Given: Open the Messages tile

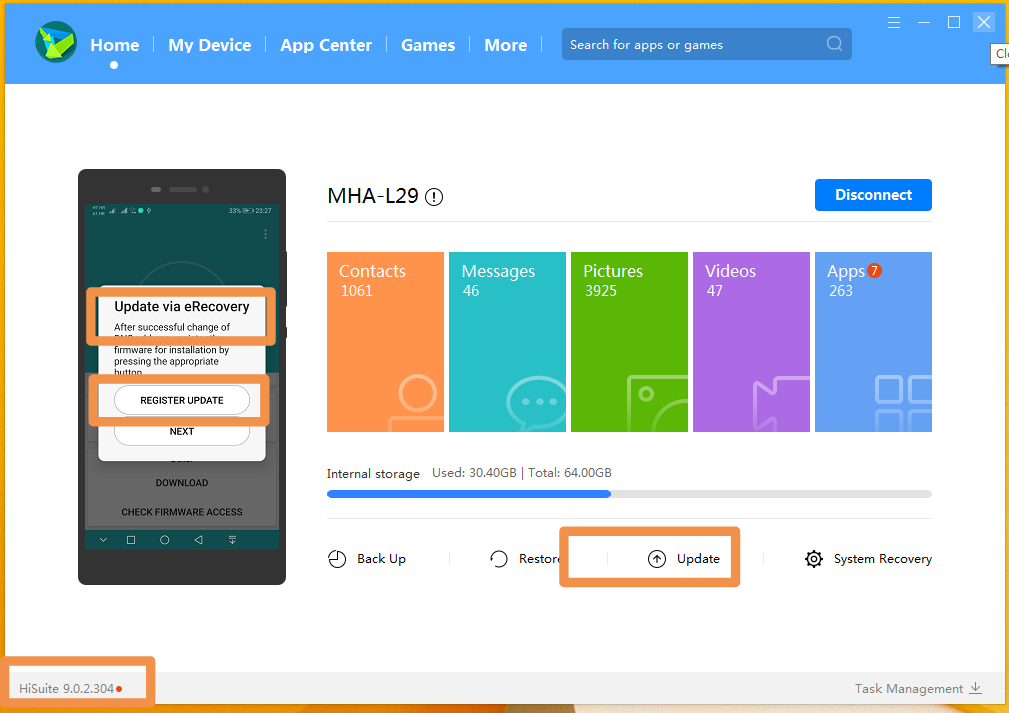Looking at the screenshot, I should point(507,342).
